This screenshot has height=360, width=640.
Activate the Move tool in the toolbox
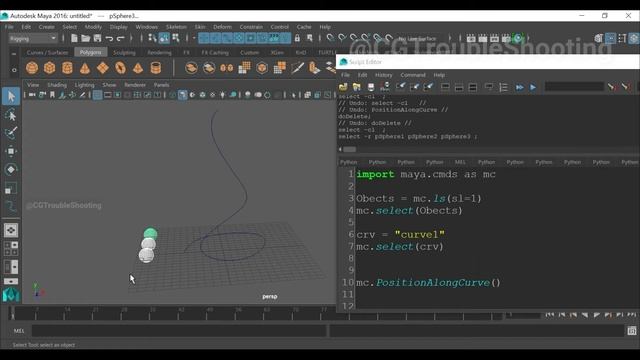coord(11,151)
